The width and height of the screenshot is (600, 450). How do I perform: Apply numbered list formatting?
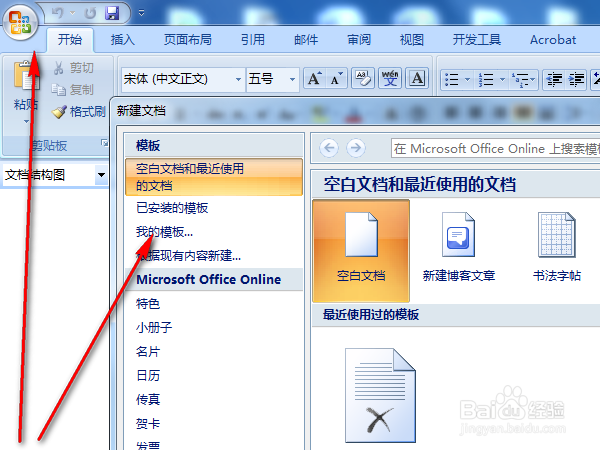486,80
